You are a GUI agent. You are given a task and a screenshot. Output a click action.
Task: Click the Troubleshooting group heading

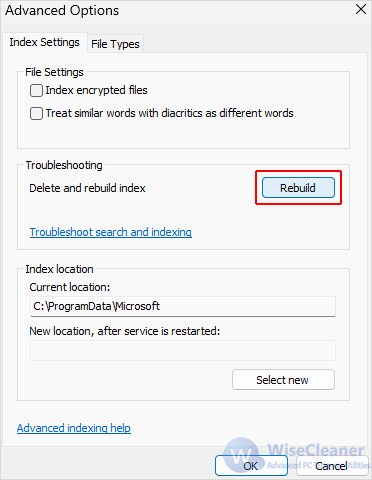tap(64, 165)
